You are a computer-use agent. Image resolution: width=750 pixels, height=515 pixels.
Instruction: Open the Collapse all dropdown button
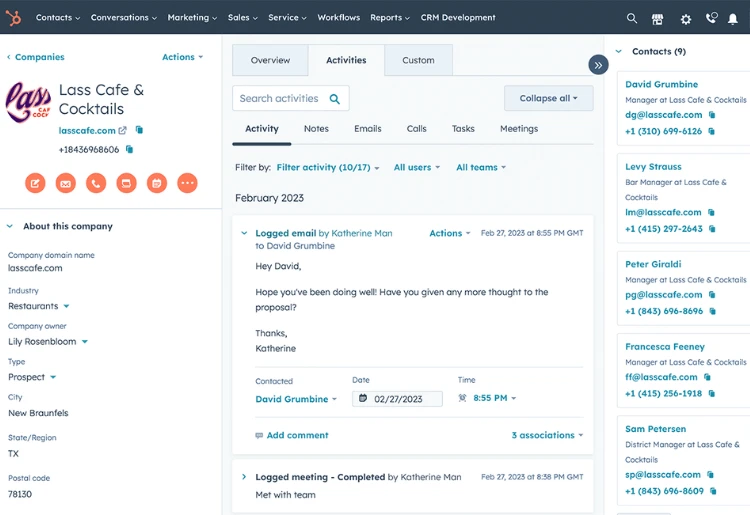tap(548, 98)
